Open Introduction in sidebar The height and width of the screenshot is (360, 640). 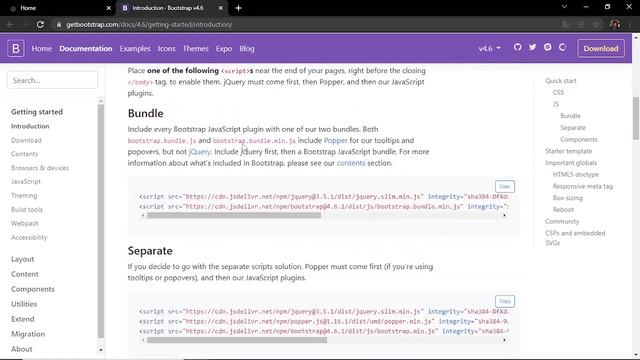coord(30,126)
